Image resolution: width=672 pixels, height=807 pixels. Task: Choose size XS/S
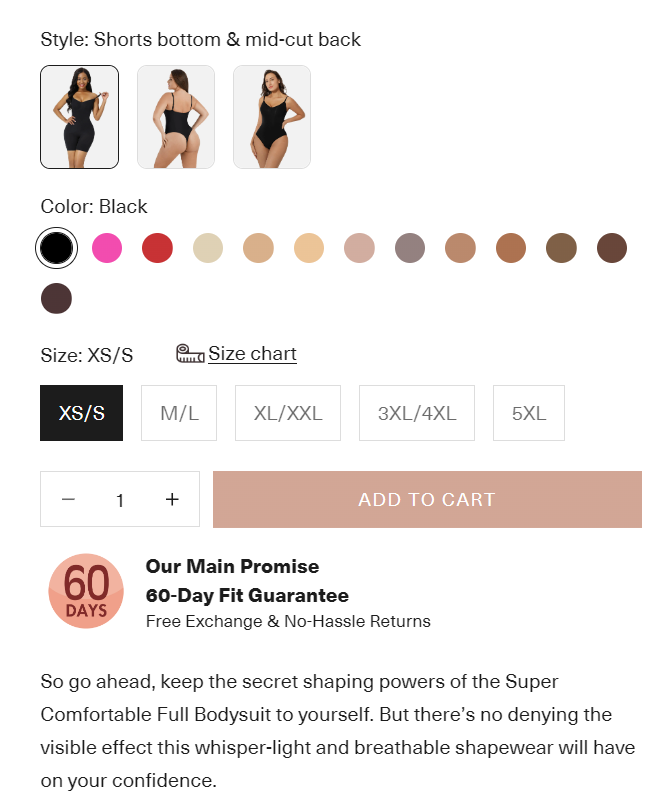[82, 413]
